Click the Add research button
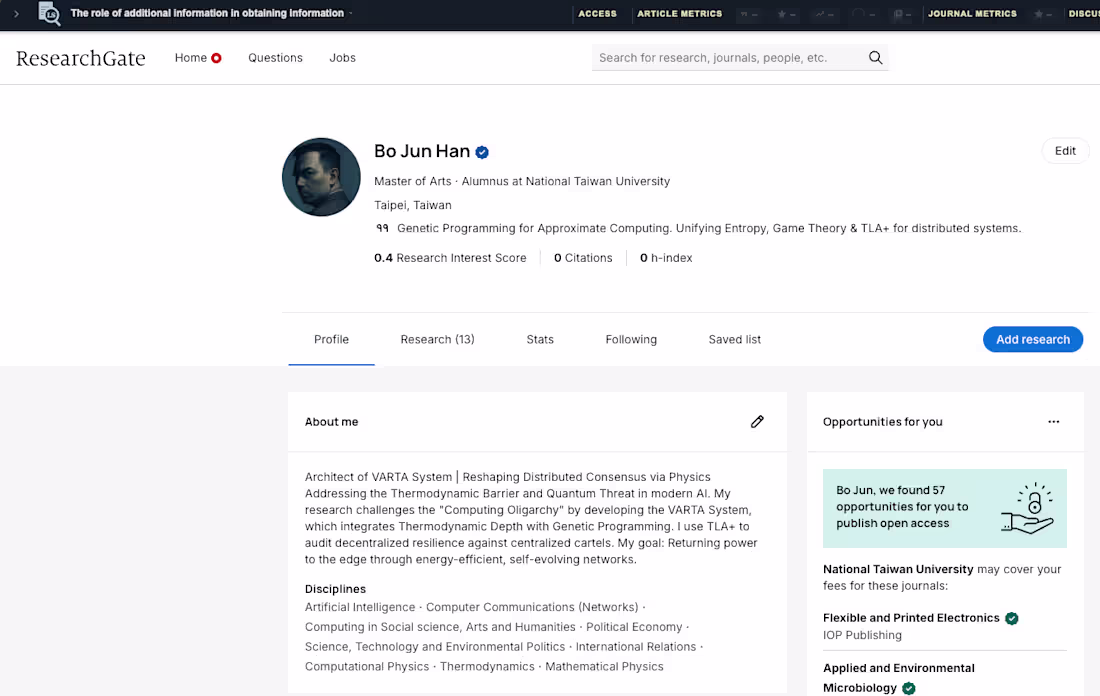The width and height of the screenshot is (1100, 696). pyautogui.click(x=1033, y=340)
